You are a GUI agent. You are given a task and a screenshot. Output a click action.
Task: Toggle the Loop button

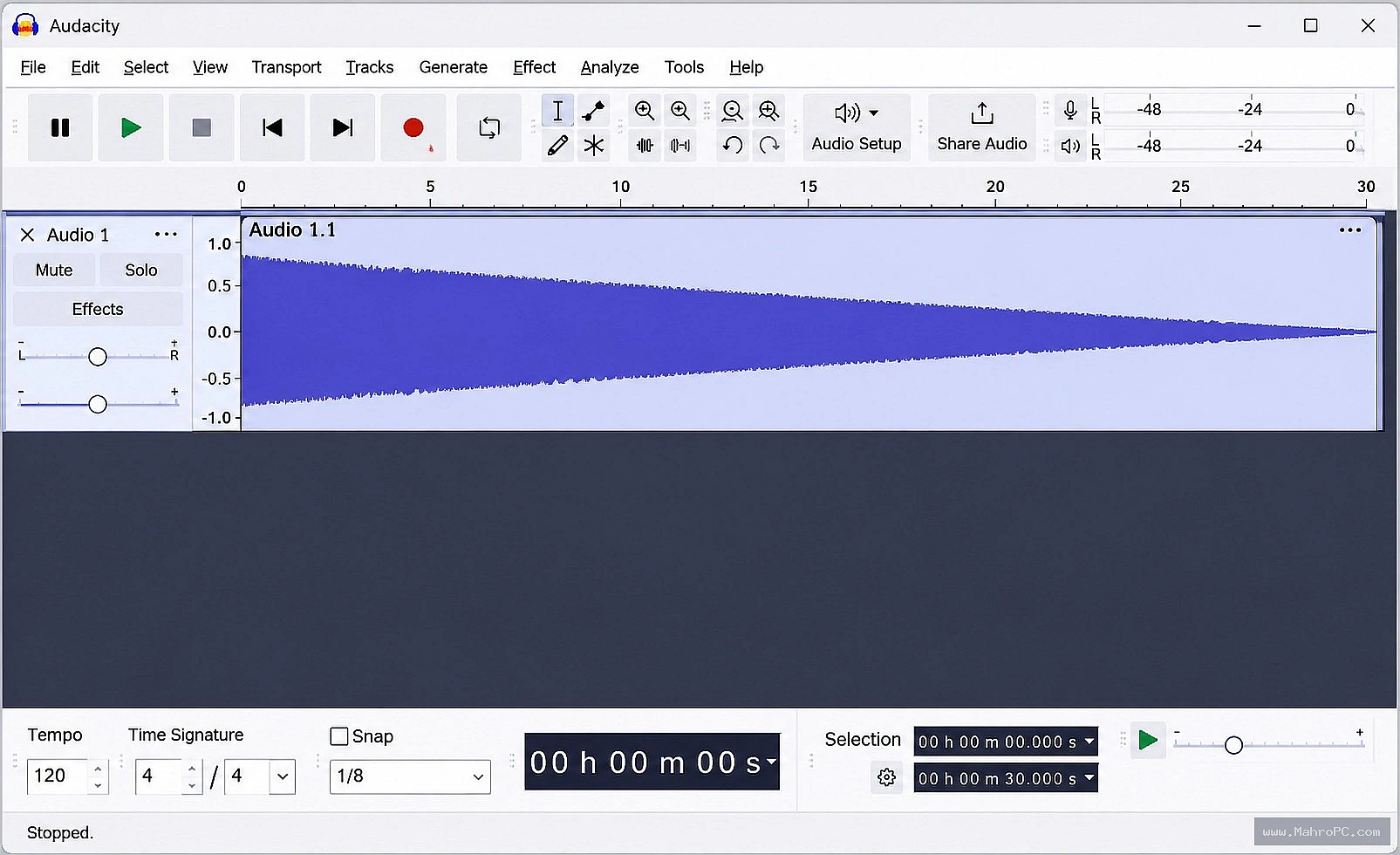pyautogui.click(x=489, y=128)
